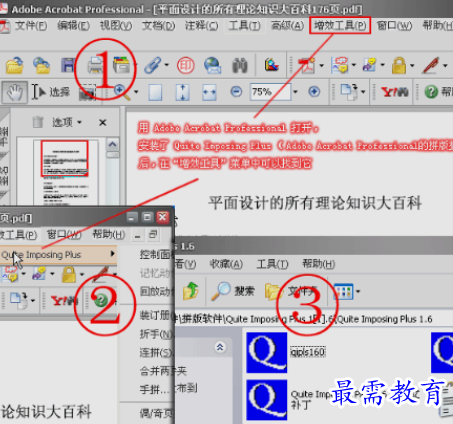Click the red pen Sign icon in main window
Viewport: 453px width, 424px height.
tap(431, 65)
